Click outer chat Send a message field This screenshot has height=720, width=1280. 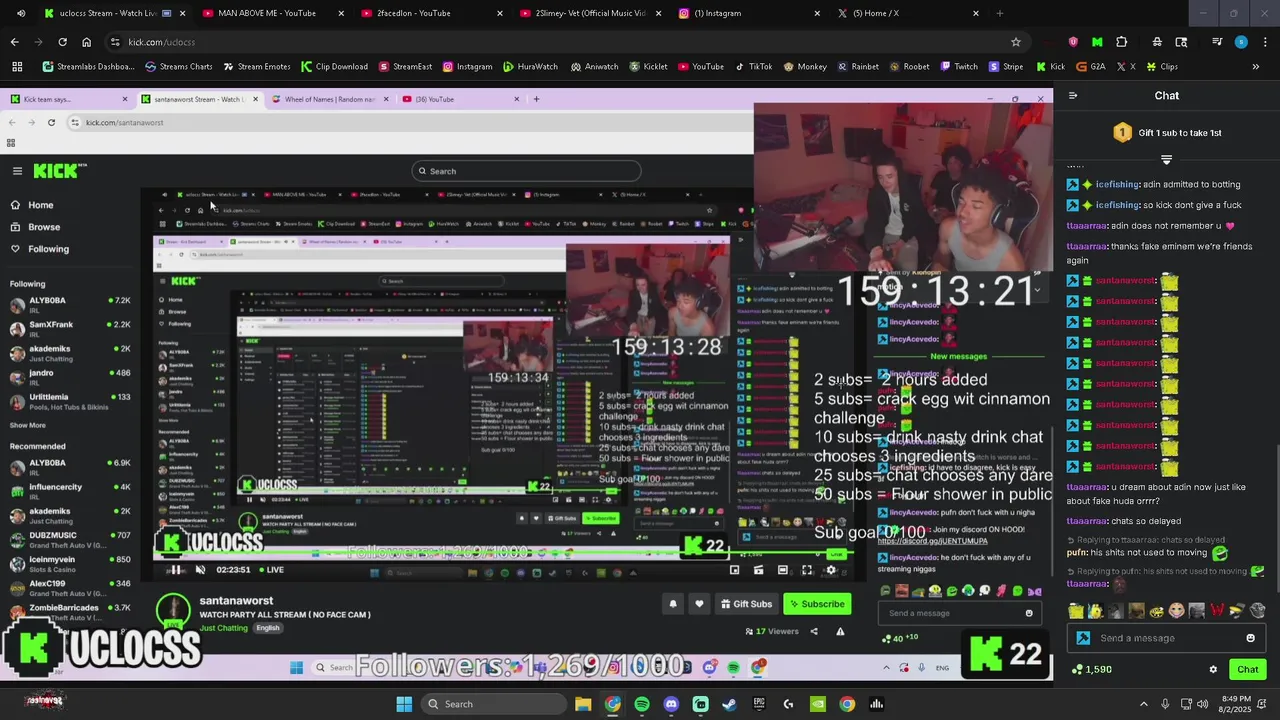point(1166,638)
